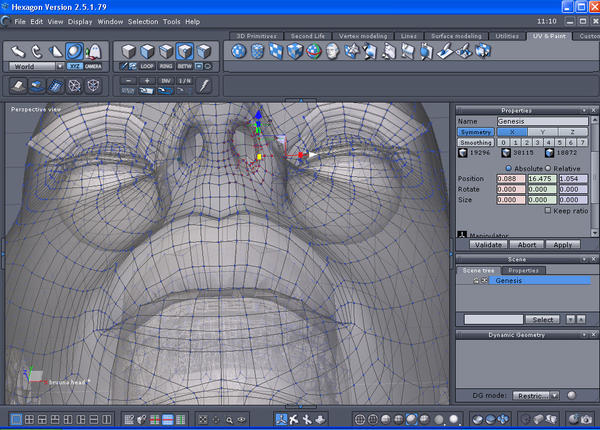Enable the Keep ratio checkbox
The height and width of the screenshot is (430, 600).
(x=547, y=211)
